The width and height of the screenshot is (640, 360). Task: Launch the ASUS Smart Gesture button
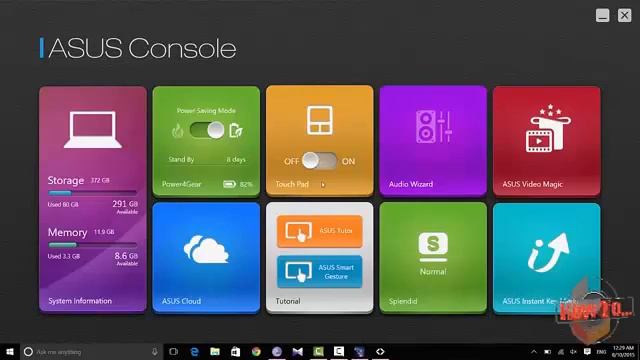(x=320, y=272)
